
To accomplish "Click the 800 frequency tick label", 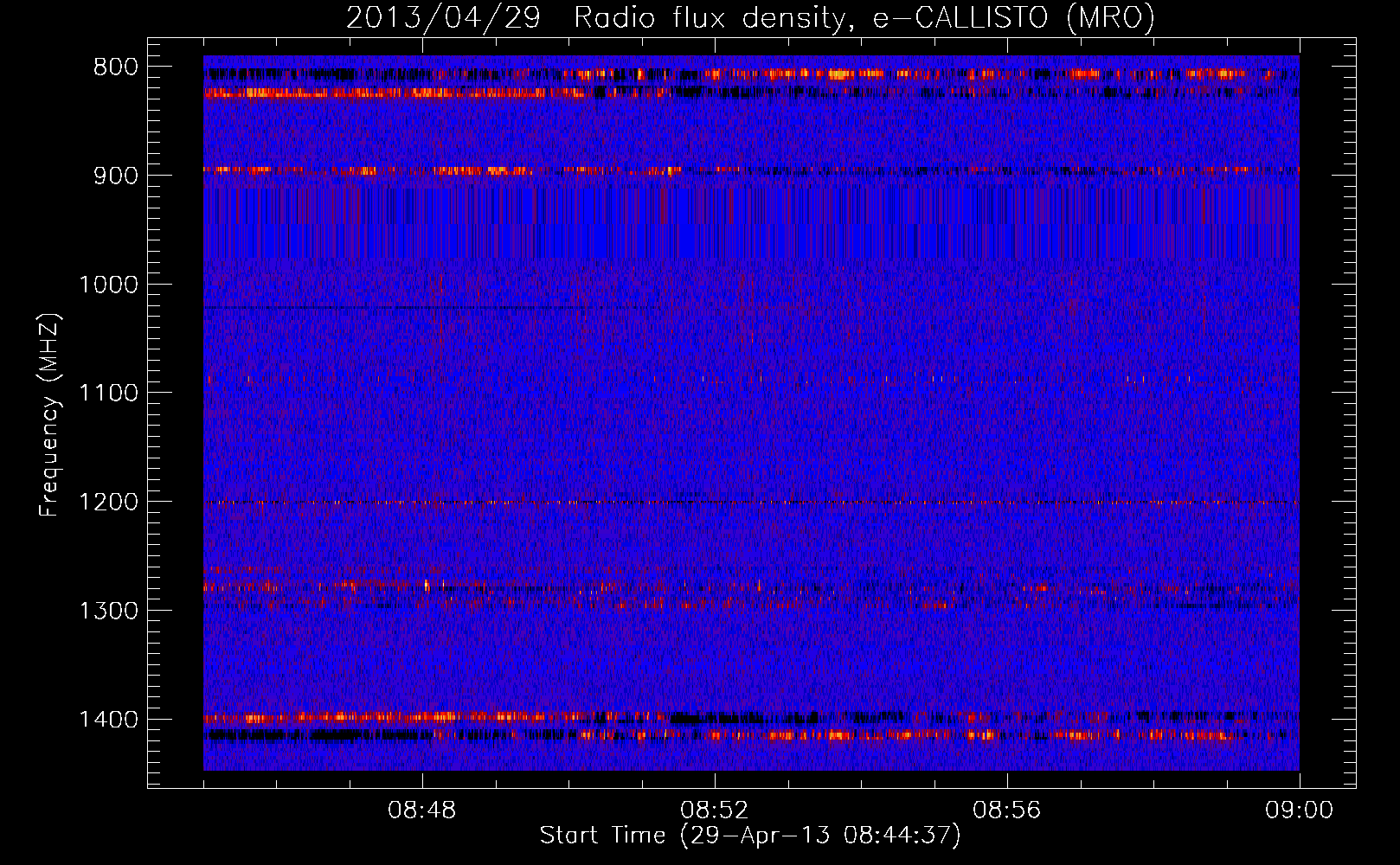I will point(116,67).
